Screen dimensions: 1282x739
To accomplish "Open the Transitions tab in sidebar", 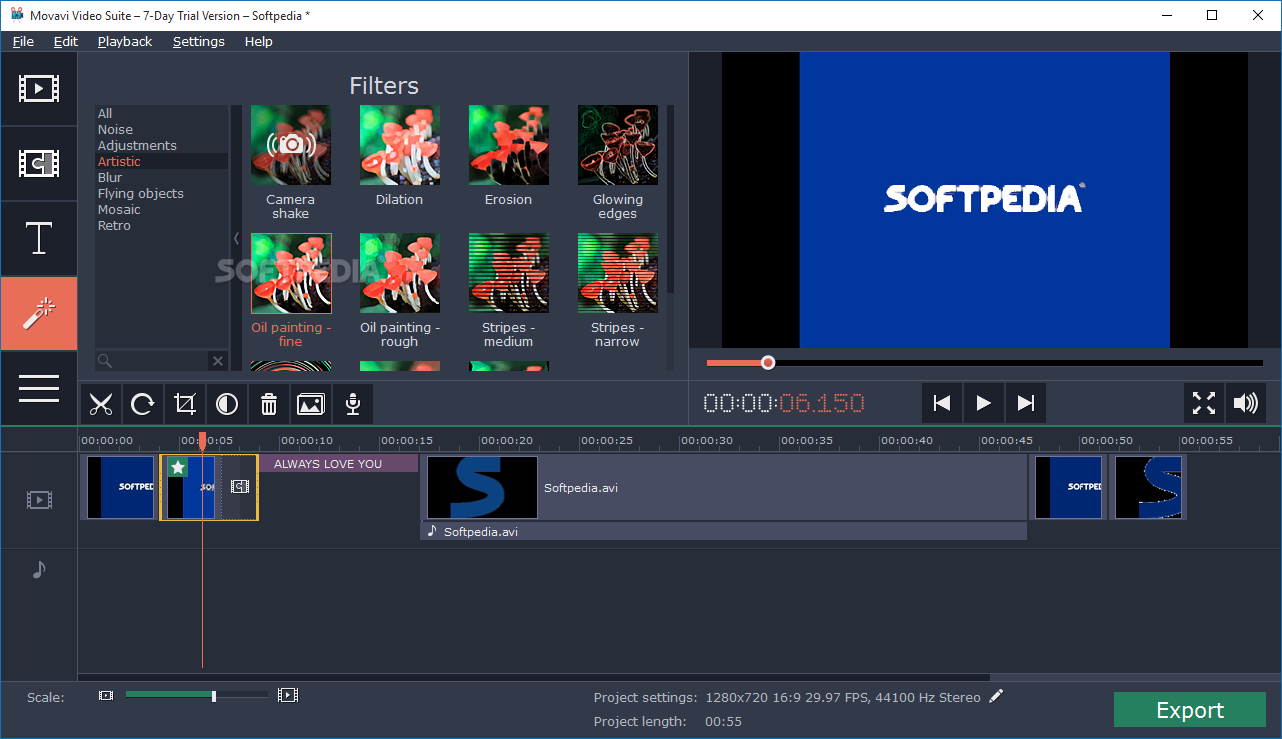I will tap(38, 163).
